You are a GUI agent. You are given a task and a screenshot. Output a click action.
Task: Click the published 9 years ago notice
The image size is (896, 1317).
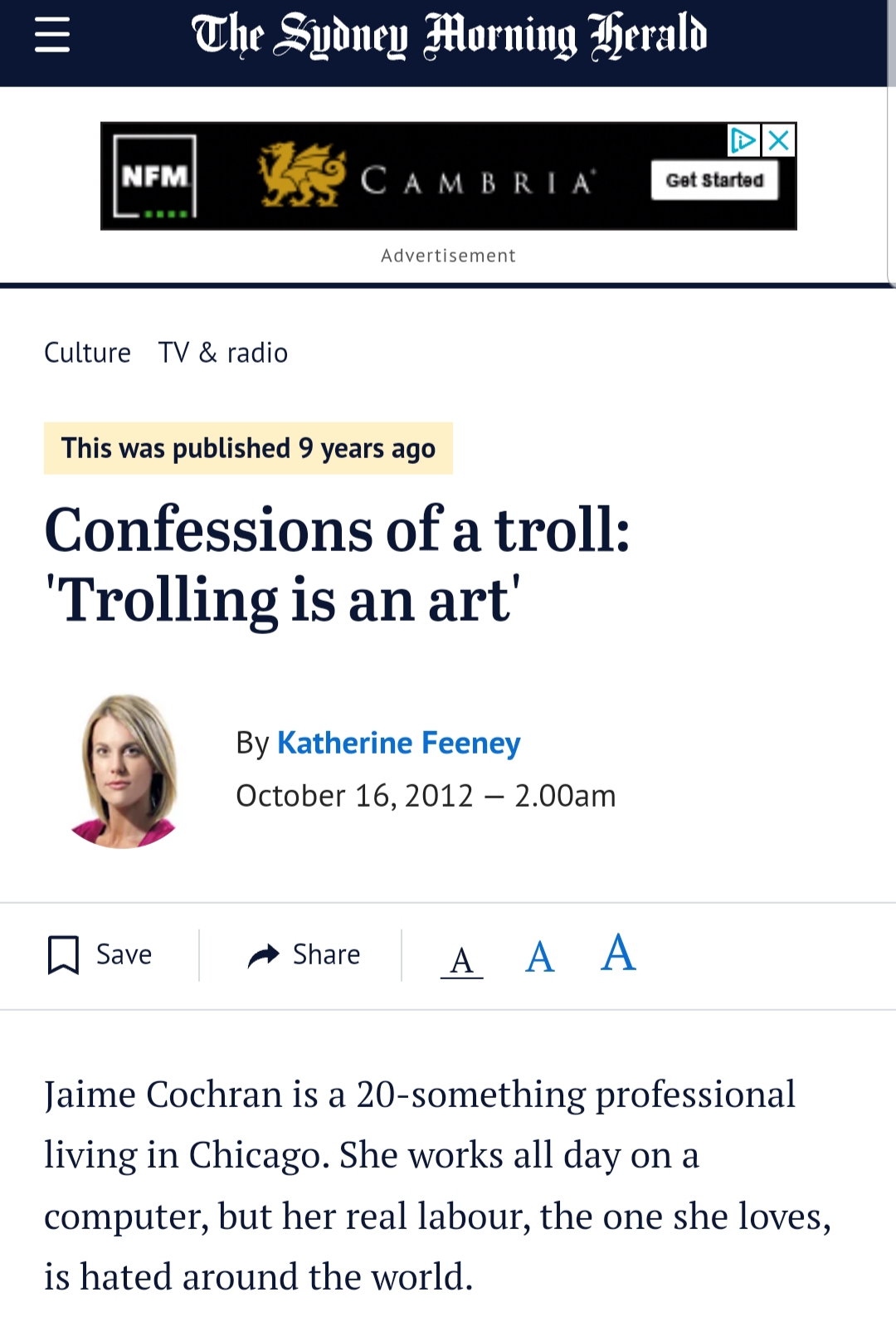(x=248, y=448)
